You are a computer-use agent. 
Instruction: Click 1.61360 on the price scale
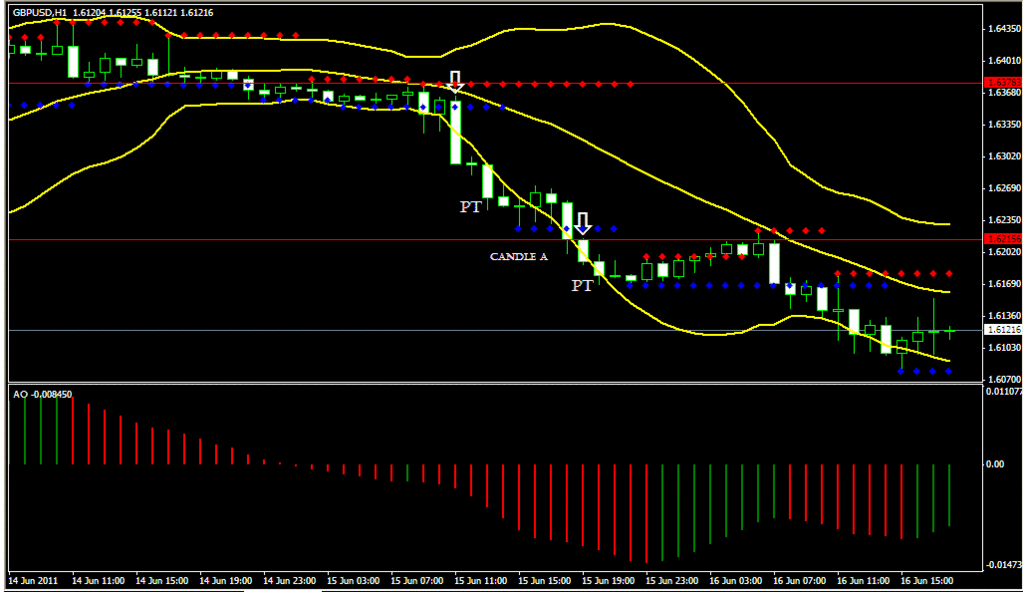[1004, 316]
